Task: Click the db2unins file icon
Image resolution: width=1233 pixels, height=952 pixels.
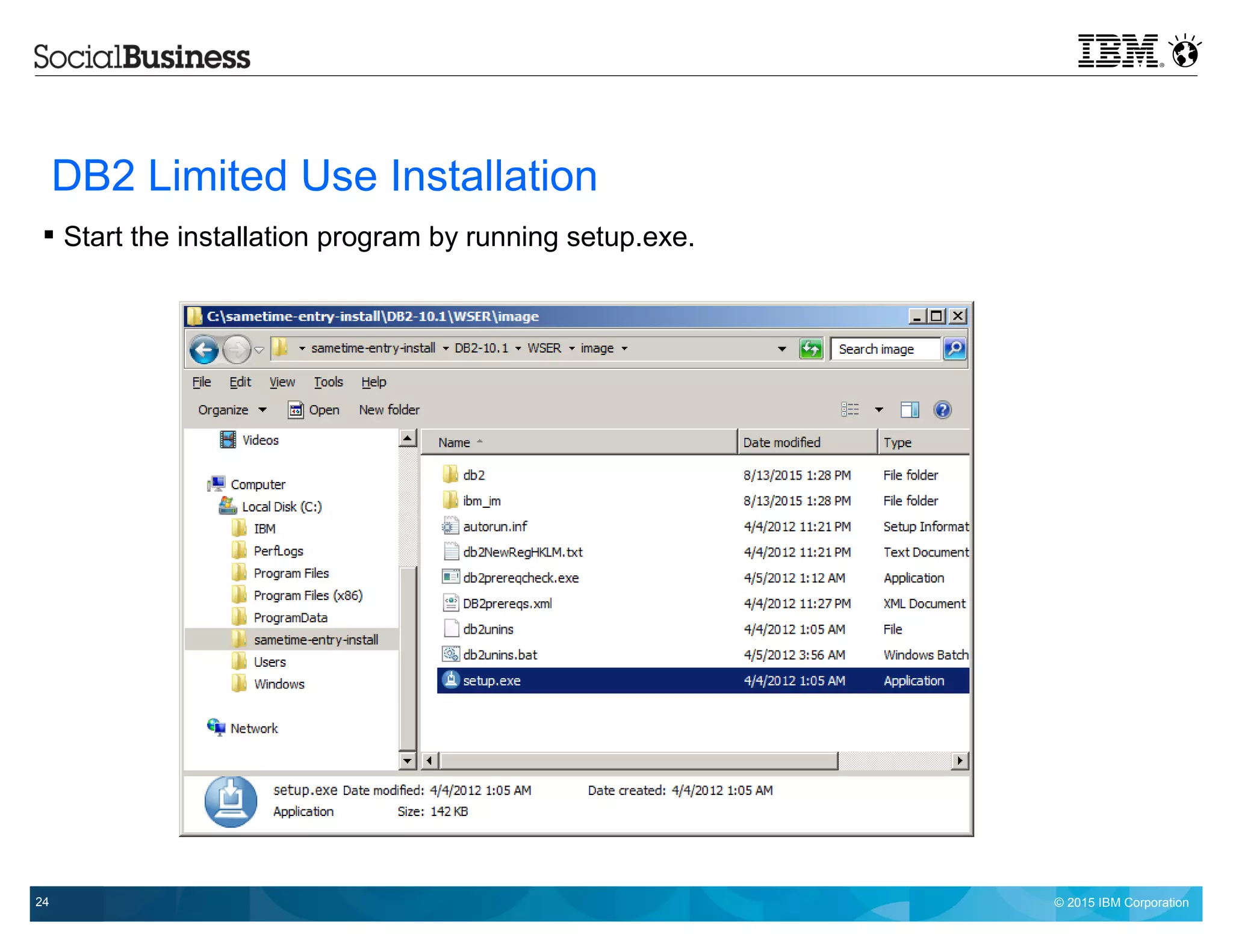Action: tap(450, 629)
